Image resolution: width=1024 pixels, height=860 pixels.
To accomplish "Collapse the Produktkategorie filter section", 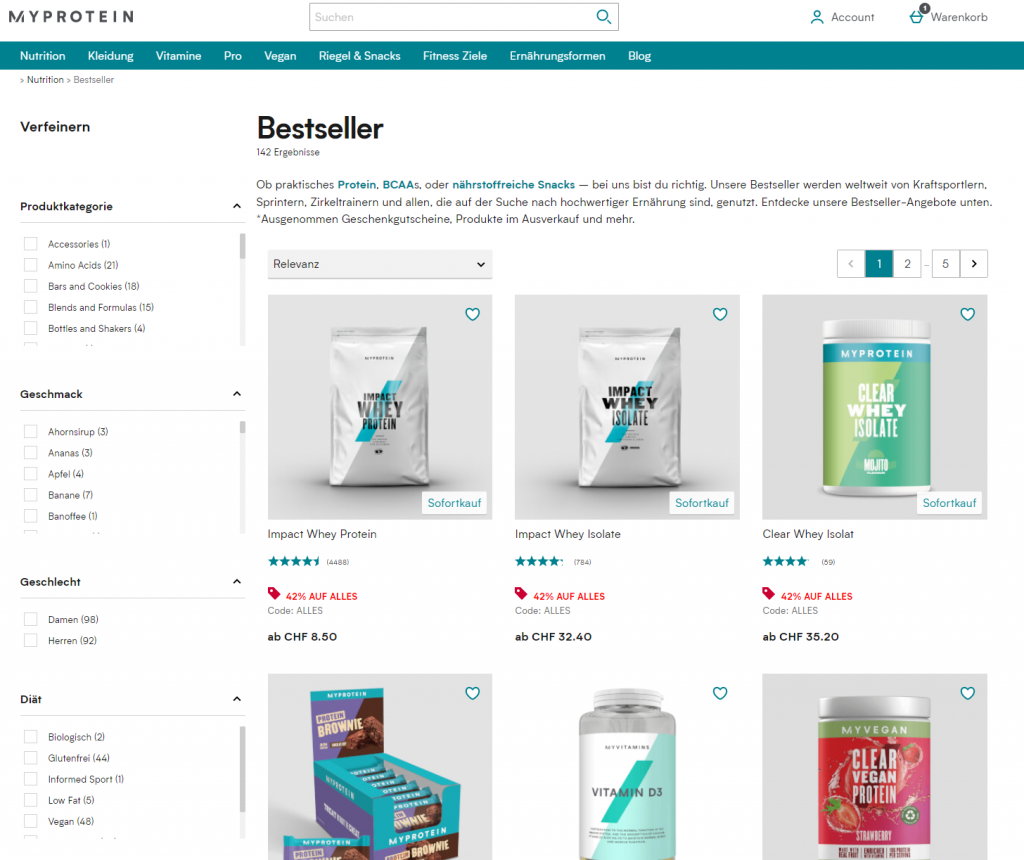I will pyautogui.click(x=236, y=206).
